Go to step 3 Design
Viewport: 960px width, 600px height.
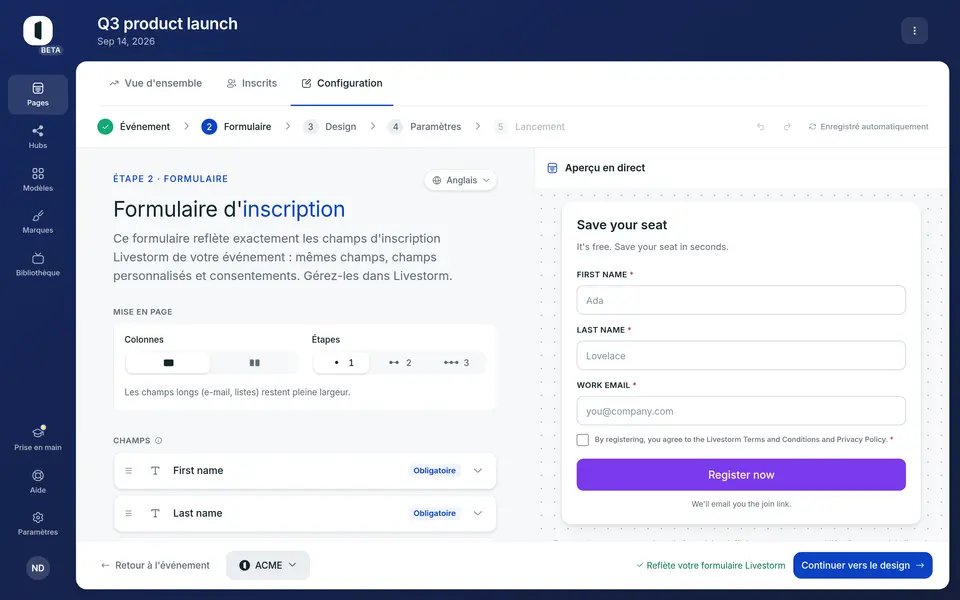(x=330, y=127)
